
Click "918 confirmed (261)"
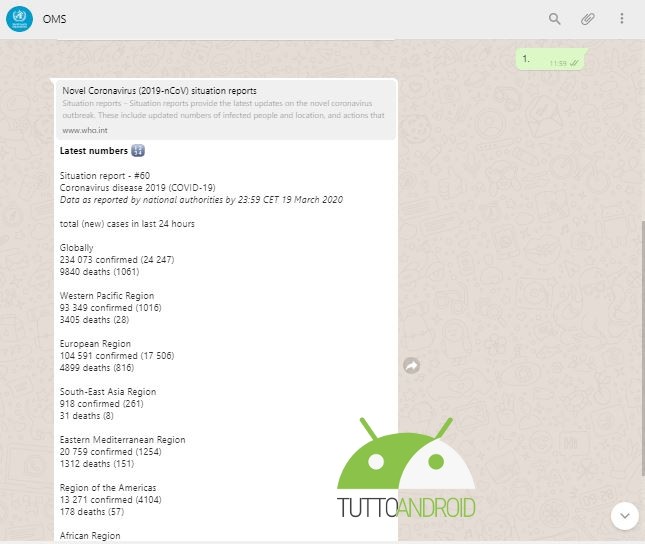pos(102,404)
